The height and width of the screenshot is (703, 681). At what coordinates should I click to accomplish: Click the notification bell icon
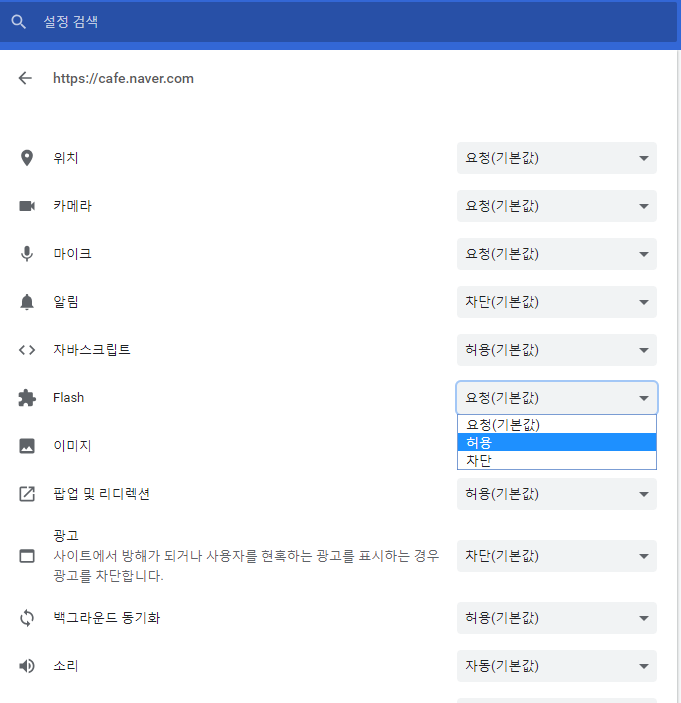(x=27, y=302)
